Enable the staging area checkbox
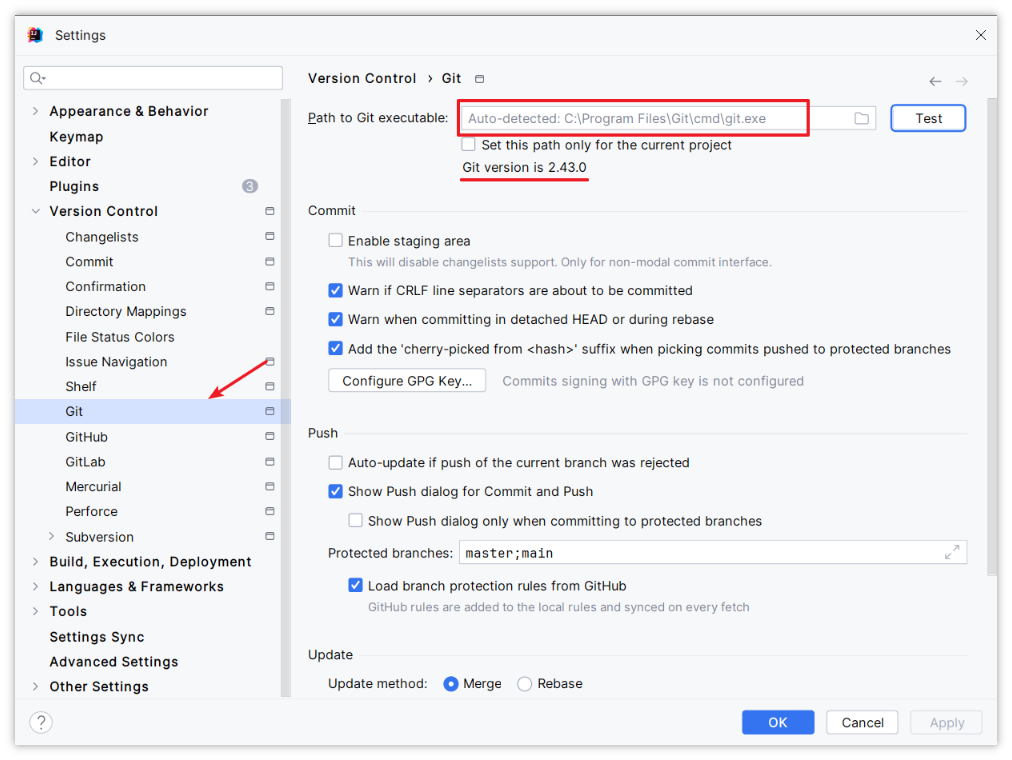 point(336,241)
